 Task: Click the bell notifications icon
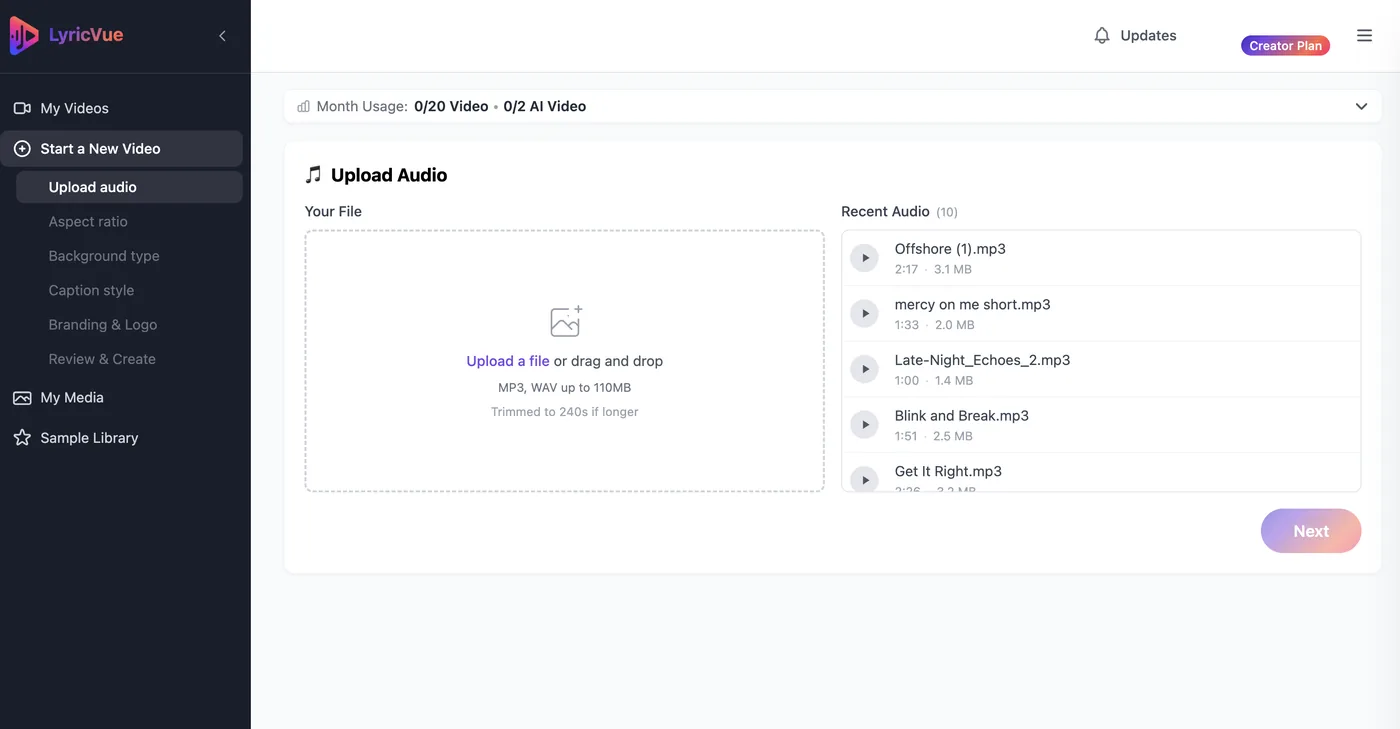pyautogui.click(x=1102, y=35)
